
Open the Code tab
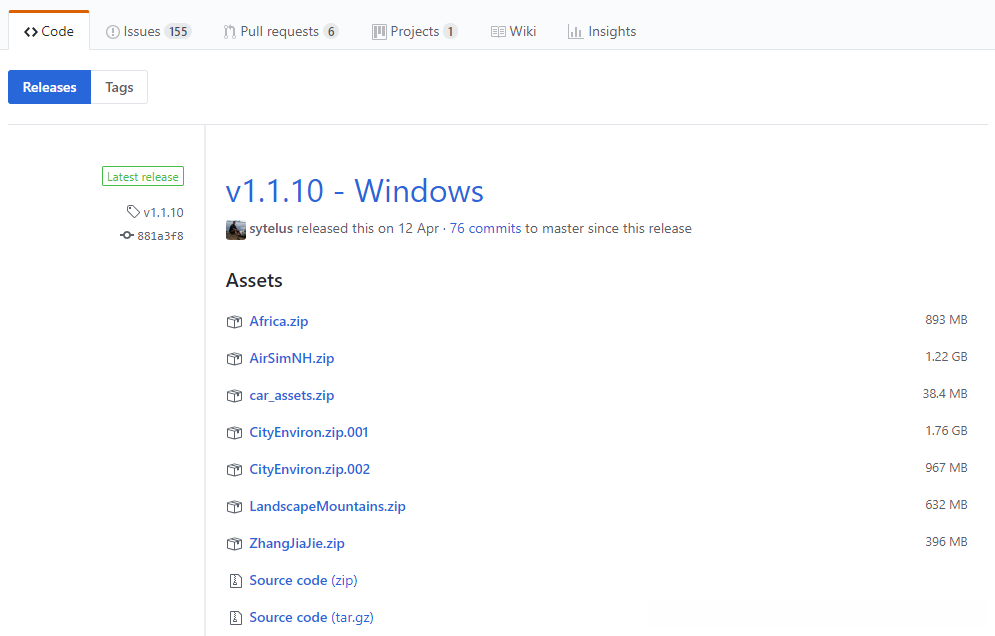point(49,31)
